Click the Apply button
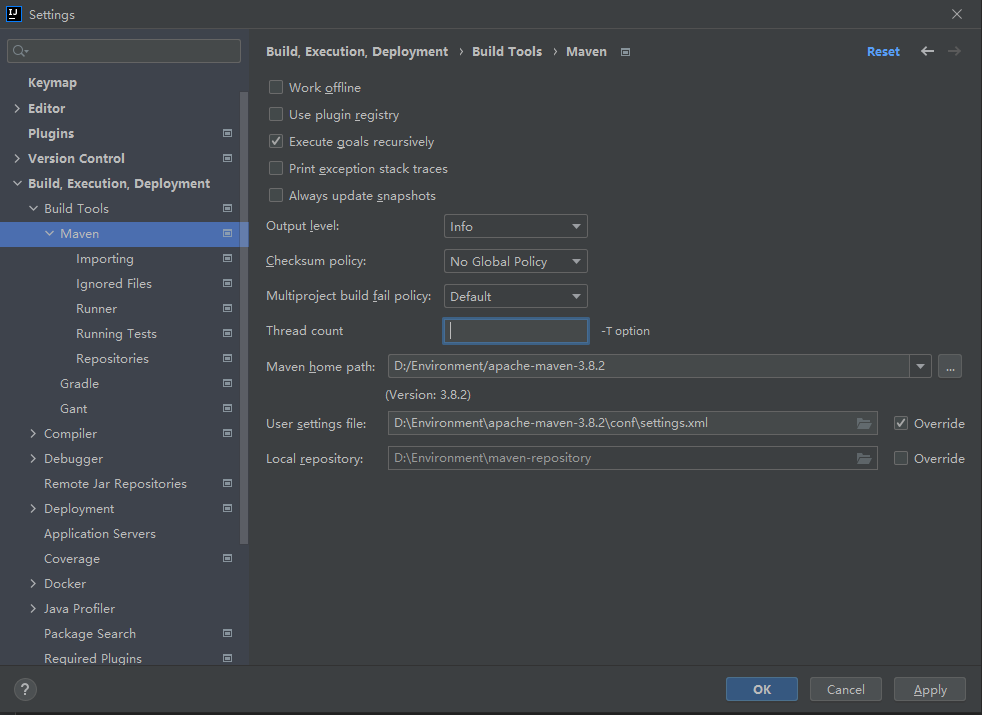 point(930,689)
